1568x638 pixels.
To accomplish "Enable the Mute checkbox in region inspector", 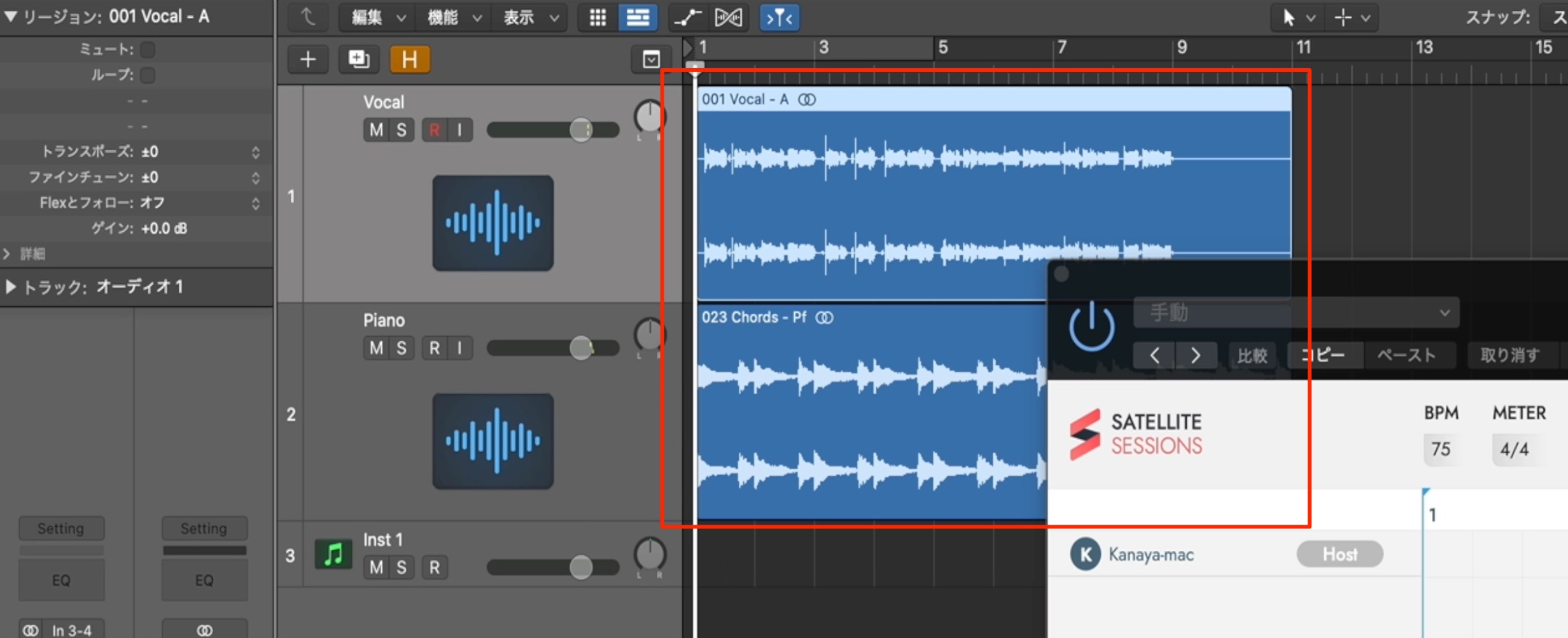I will point(148,50).
